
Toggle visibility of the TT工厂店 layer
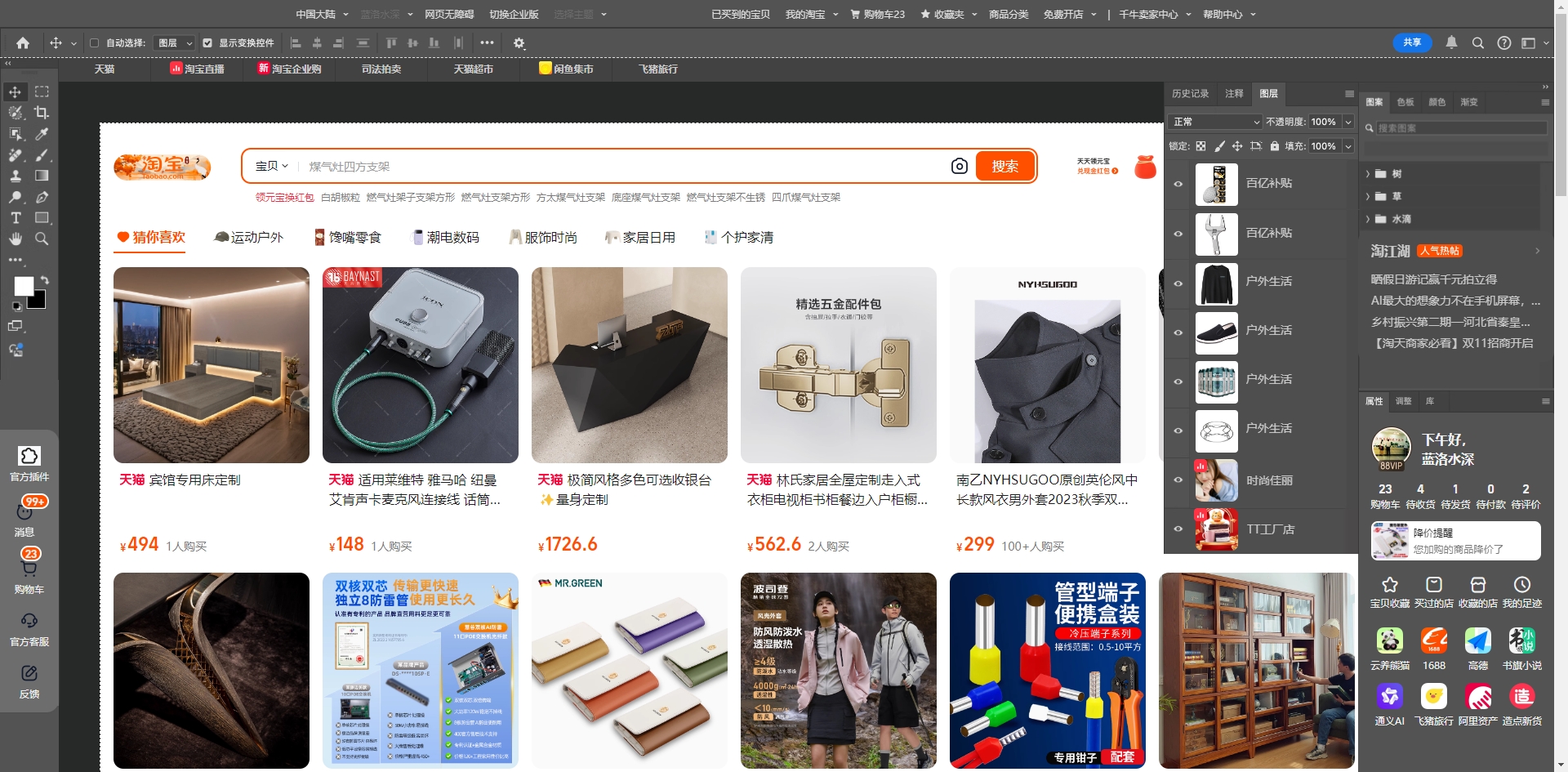point(1178,529)
